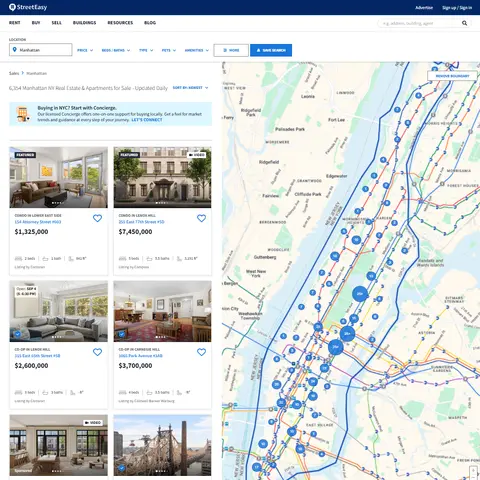Click the verified checkmark badge on gray sofa photo
The width and height of the screenshot is (480, 480).
[18, 334]
